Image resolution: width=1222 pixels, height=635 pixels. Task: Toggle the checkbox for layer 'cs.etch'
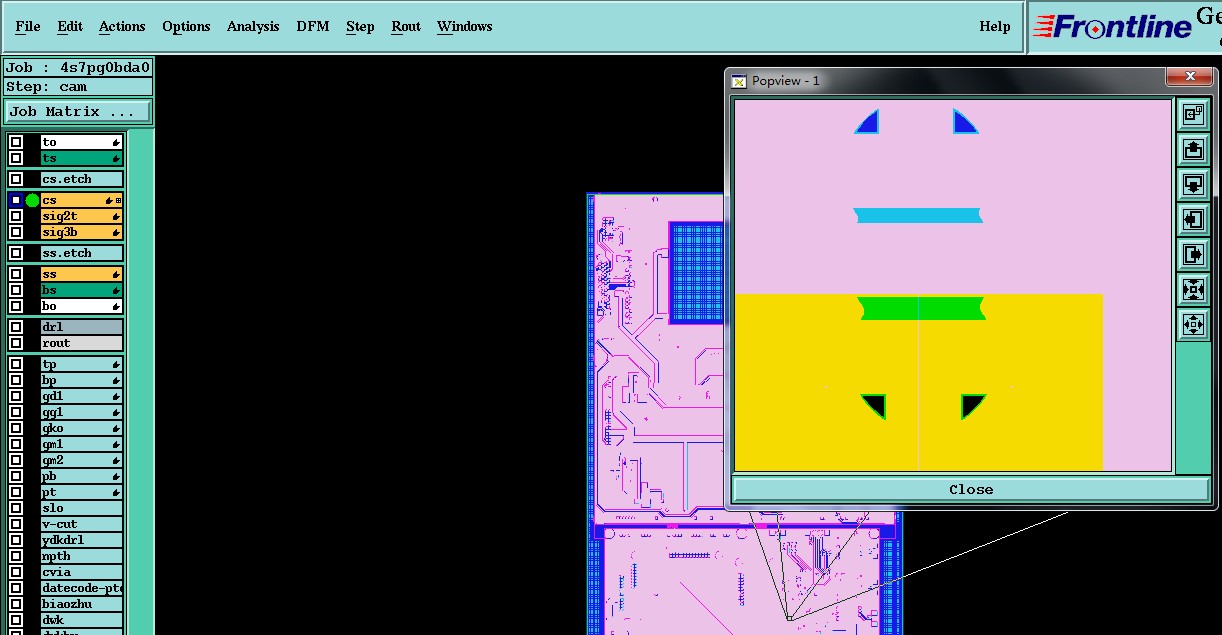16,179
